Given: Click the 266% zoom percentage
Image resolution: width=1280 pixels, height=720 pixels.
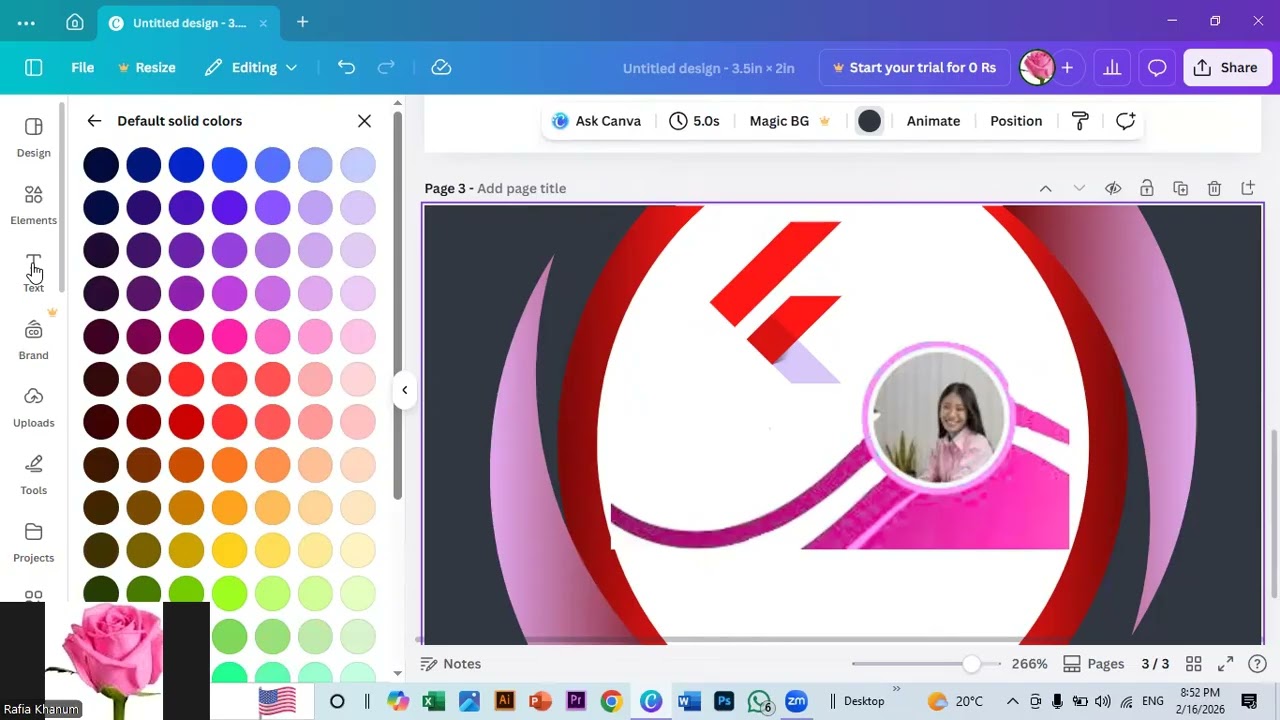Looking at the screenshot, I should [x=1029, y=664].
